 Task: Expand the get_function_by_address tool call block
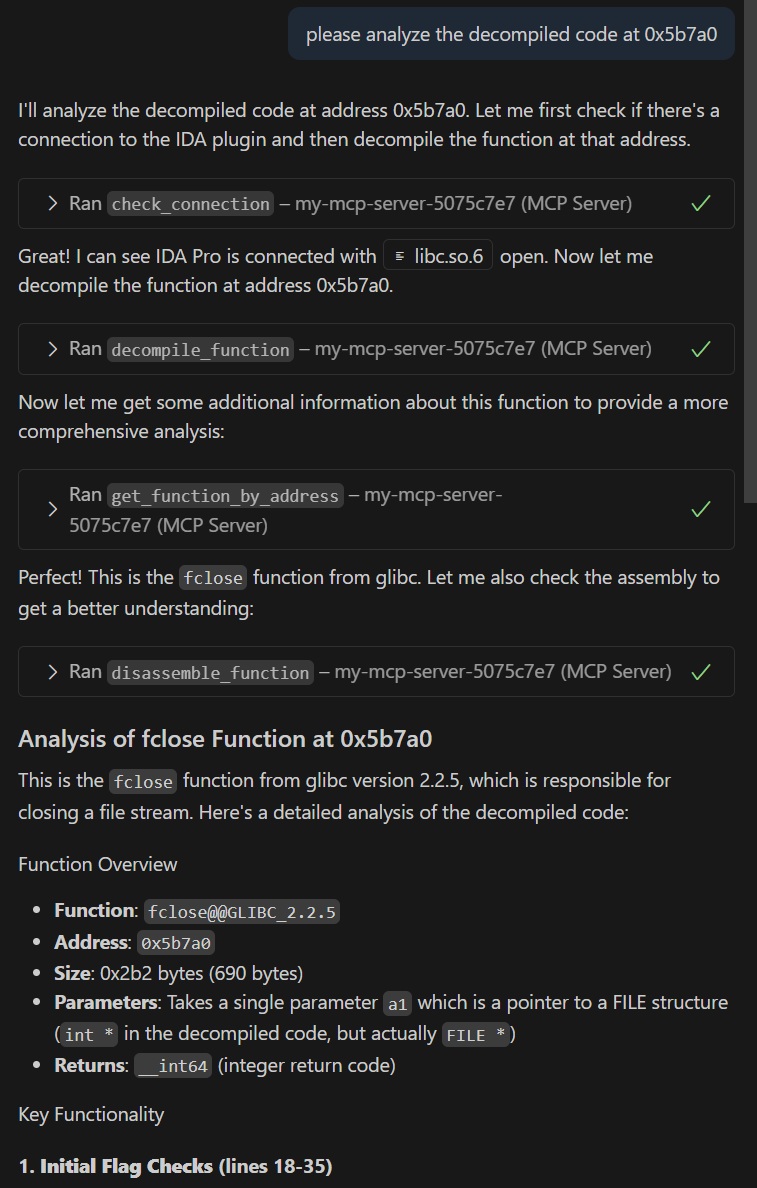click(x=52, y=509)
